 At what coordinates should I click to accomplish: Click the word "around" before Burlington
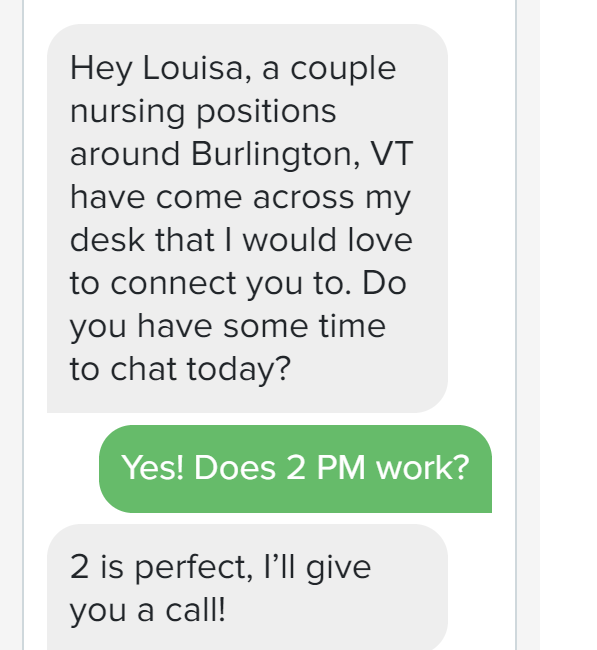125,154
